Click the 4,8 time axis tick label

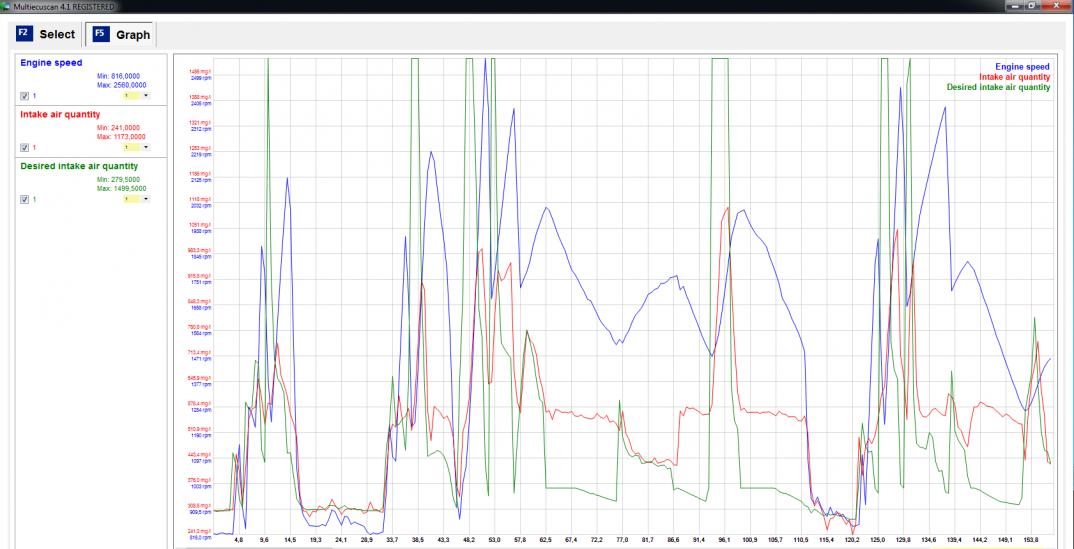238,540
